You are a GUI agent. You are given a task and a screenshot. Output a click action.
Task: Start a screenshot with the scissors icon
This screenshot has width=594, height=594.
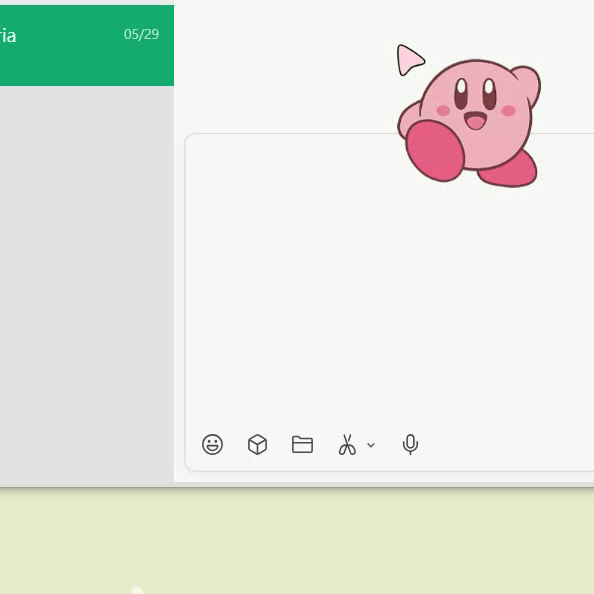click(x=347, y=444)
